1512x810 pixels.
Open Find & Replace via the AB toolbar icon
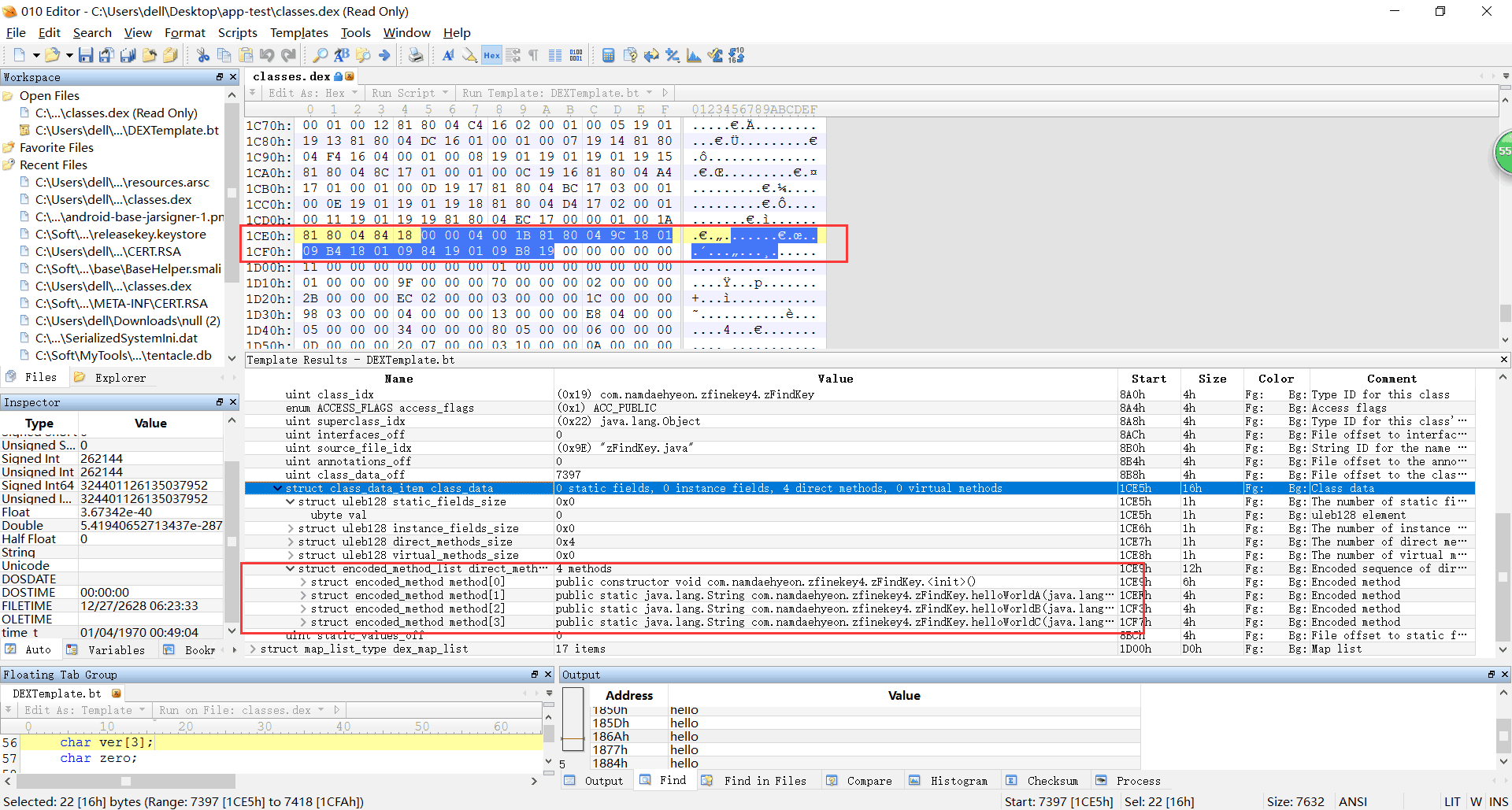point(342,55)
